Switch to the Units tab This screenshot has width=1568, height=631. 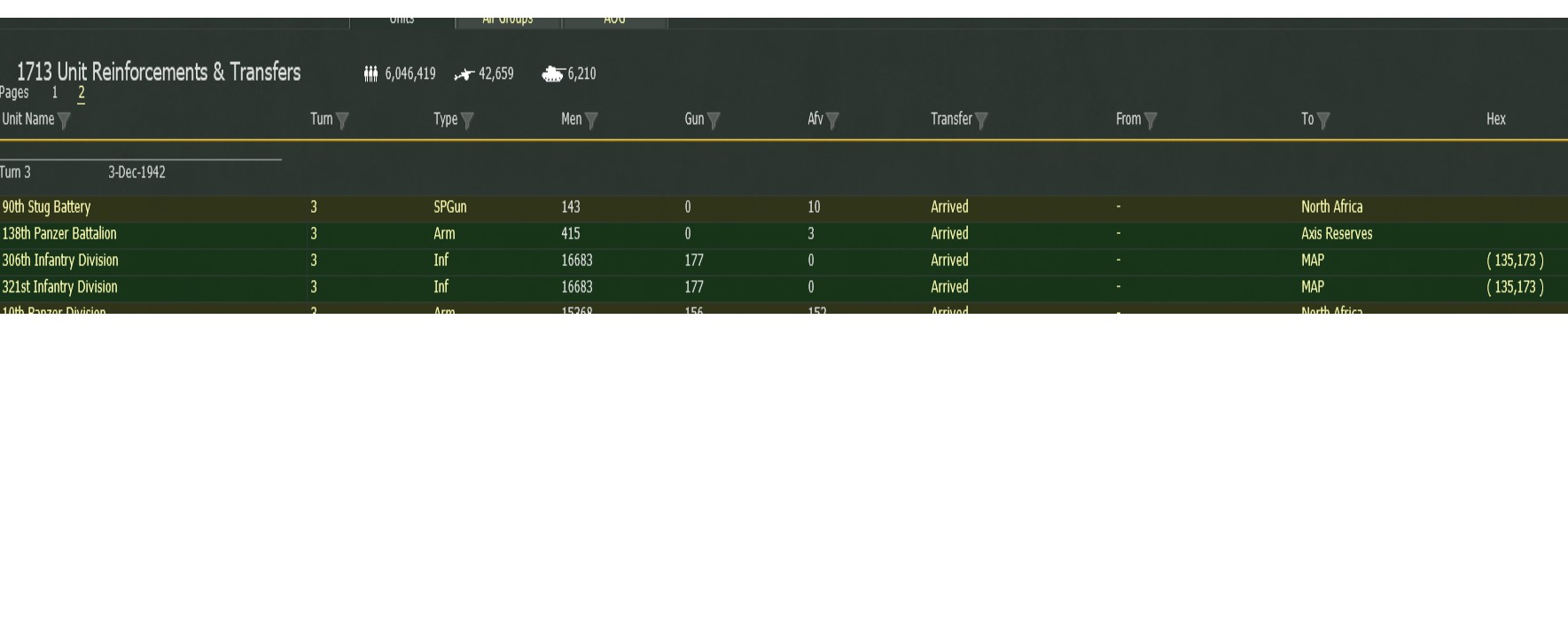coord(402,22)
